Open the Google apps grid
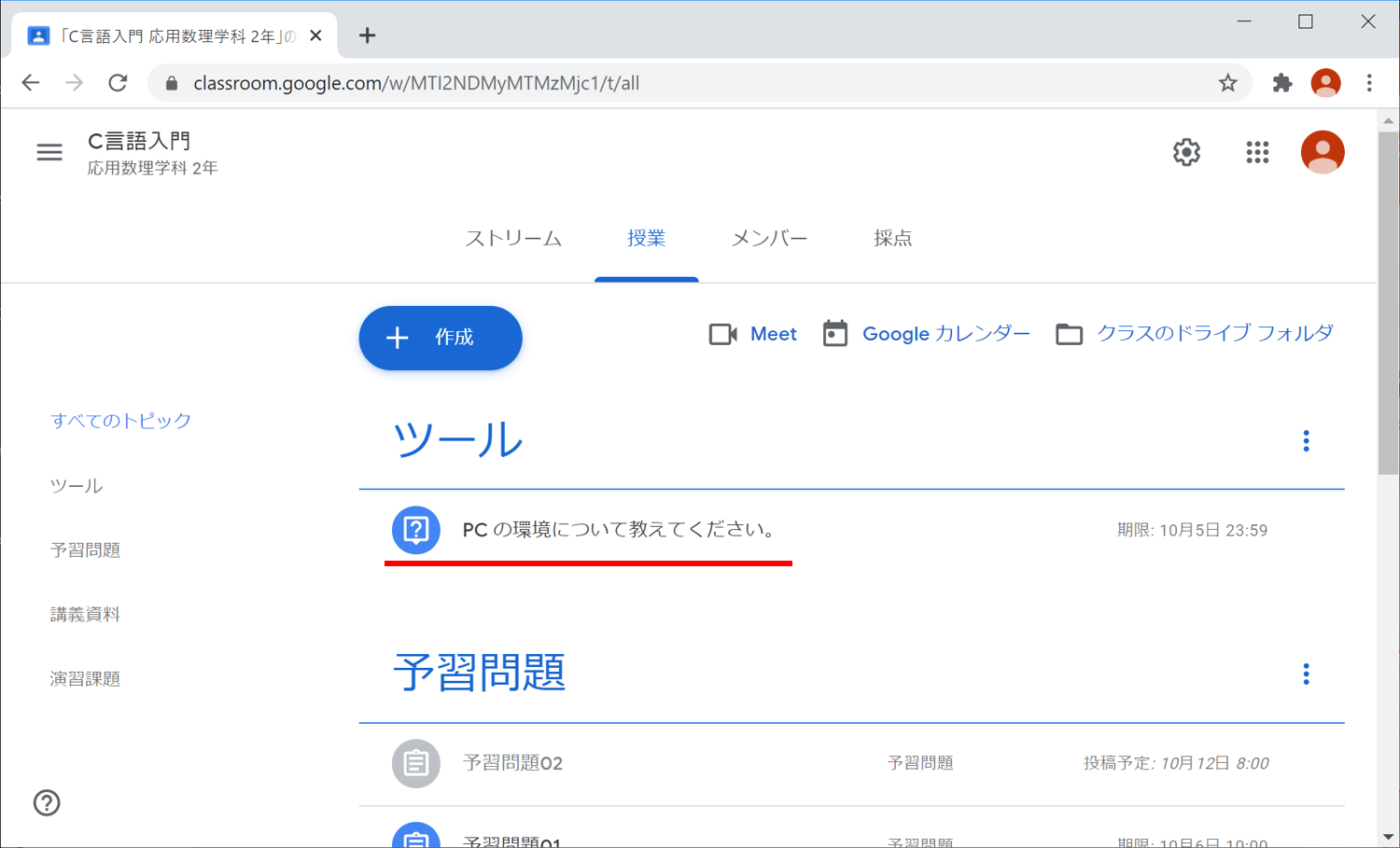Screen dimensions: 1400x848 (x=1257, y=152)
